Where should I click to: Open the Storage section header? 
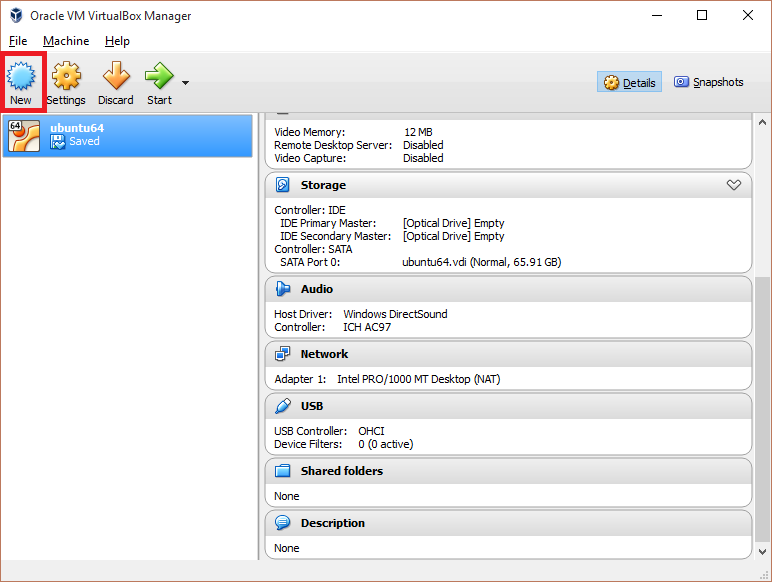tap(508, 185)
